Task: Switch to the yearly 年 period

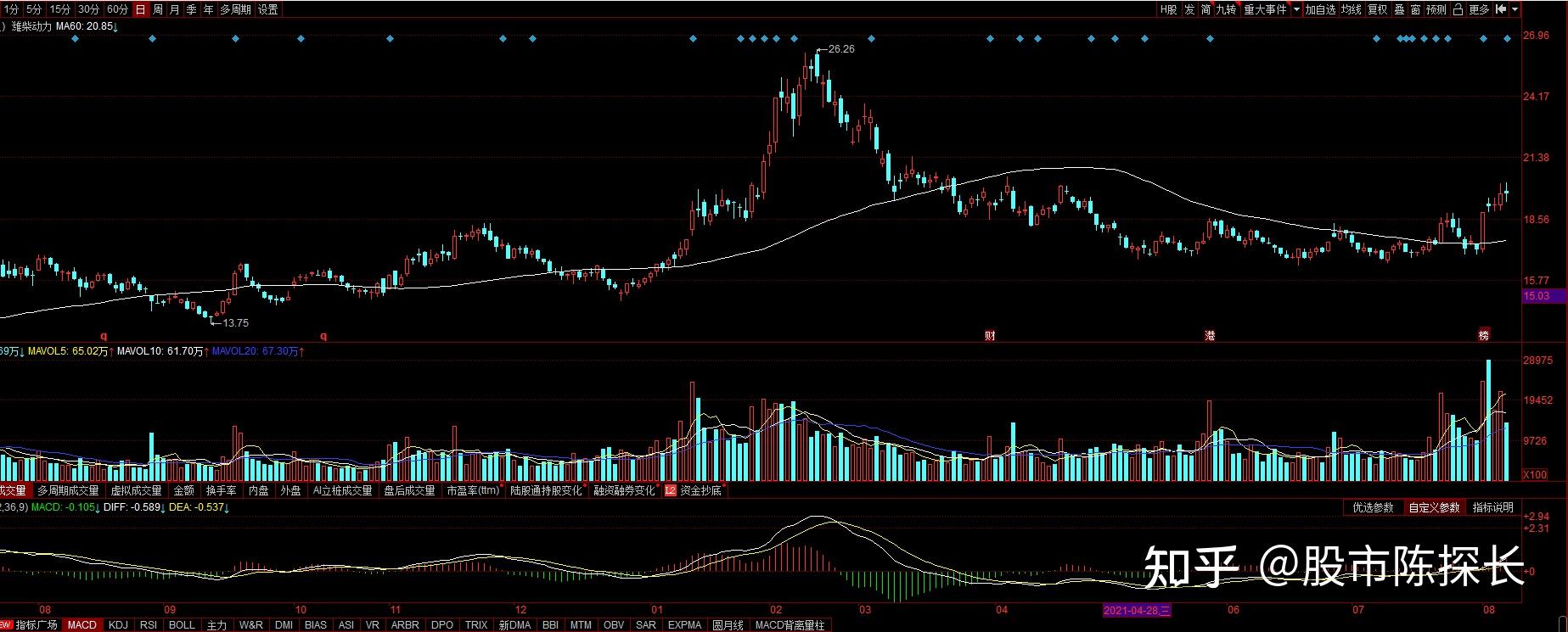Action: 209,9
